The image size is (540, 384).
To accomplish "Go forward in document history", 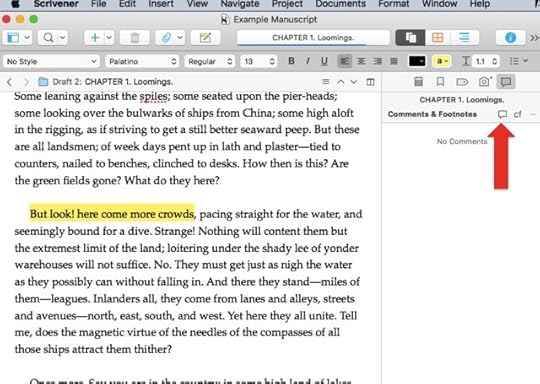I will (26, 82).
